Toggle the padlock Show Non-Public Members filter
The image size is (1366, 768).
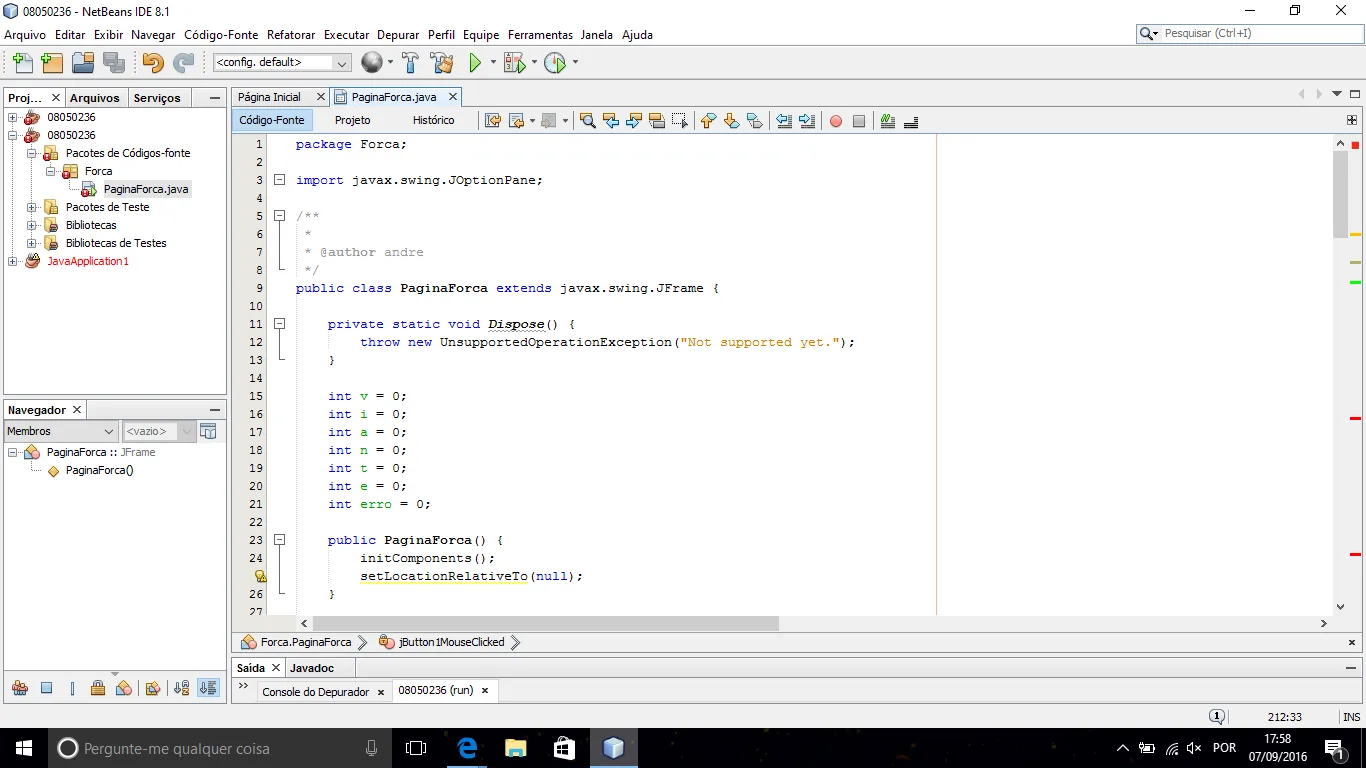pos(98,688)
